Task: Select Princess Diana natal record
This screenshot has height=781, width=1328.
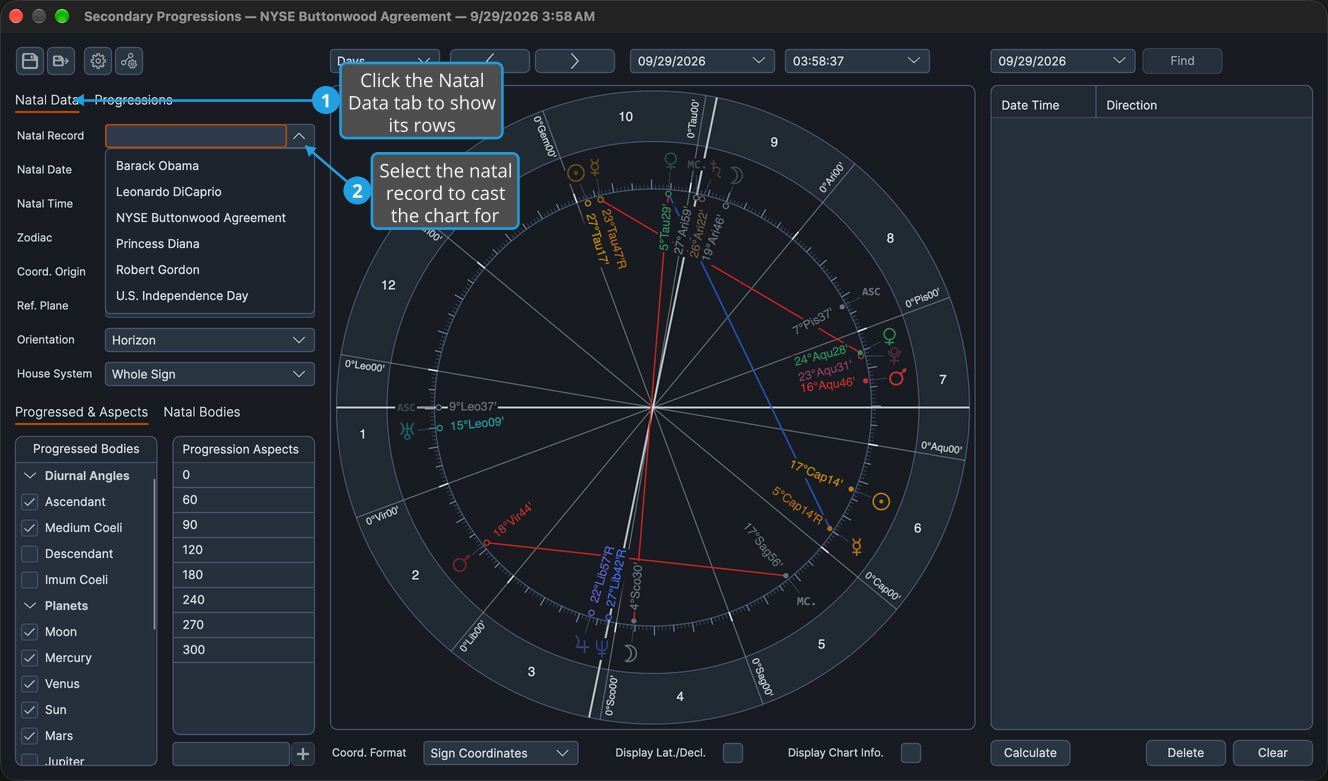Action: coord(210,244)
